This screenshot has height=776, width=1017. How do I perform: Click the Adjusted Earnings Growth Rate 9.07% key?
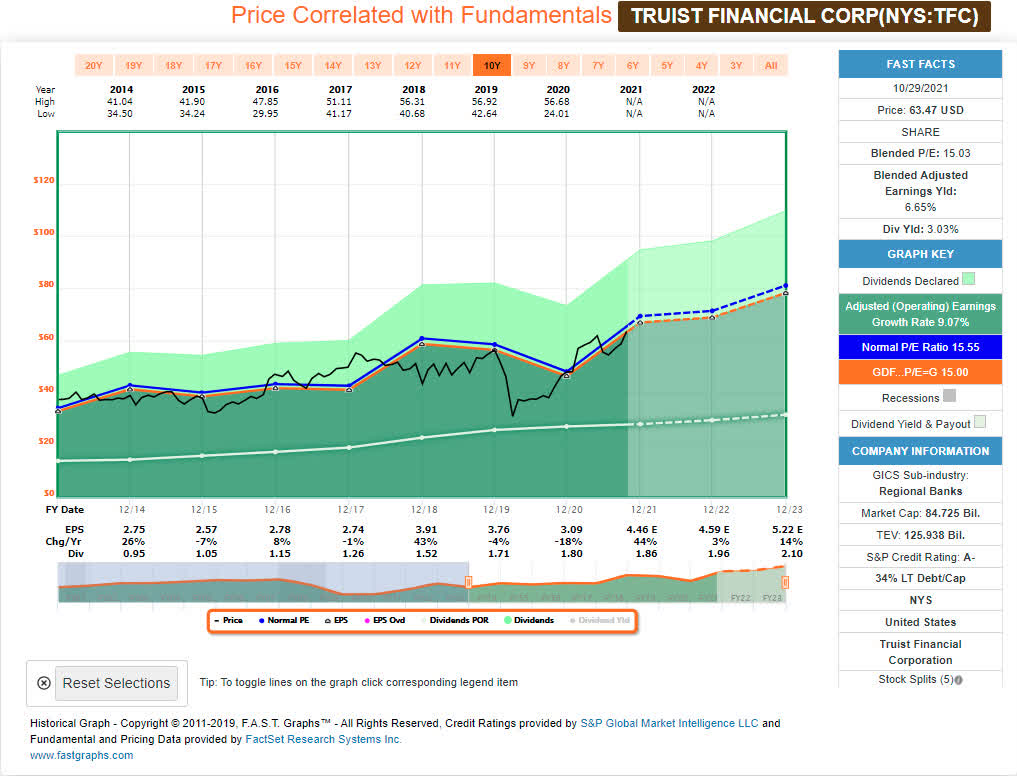920,314
